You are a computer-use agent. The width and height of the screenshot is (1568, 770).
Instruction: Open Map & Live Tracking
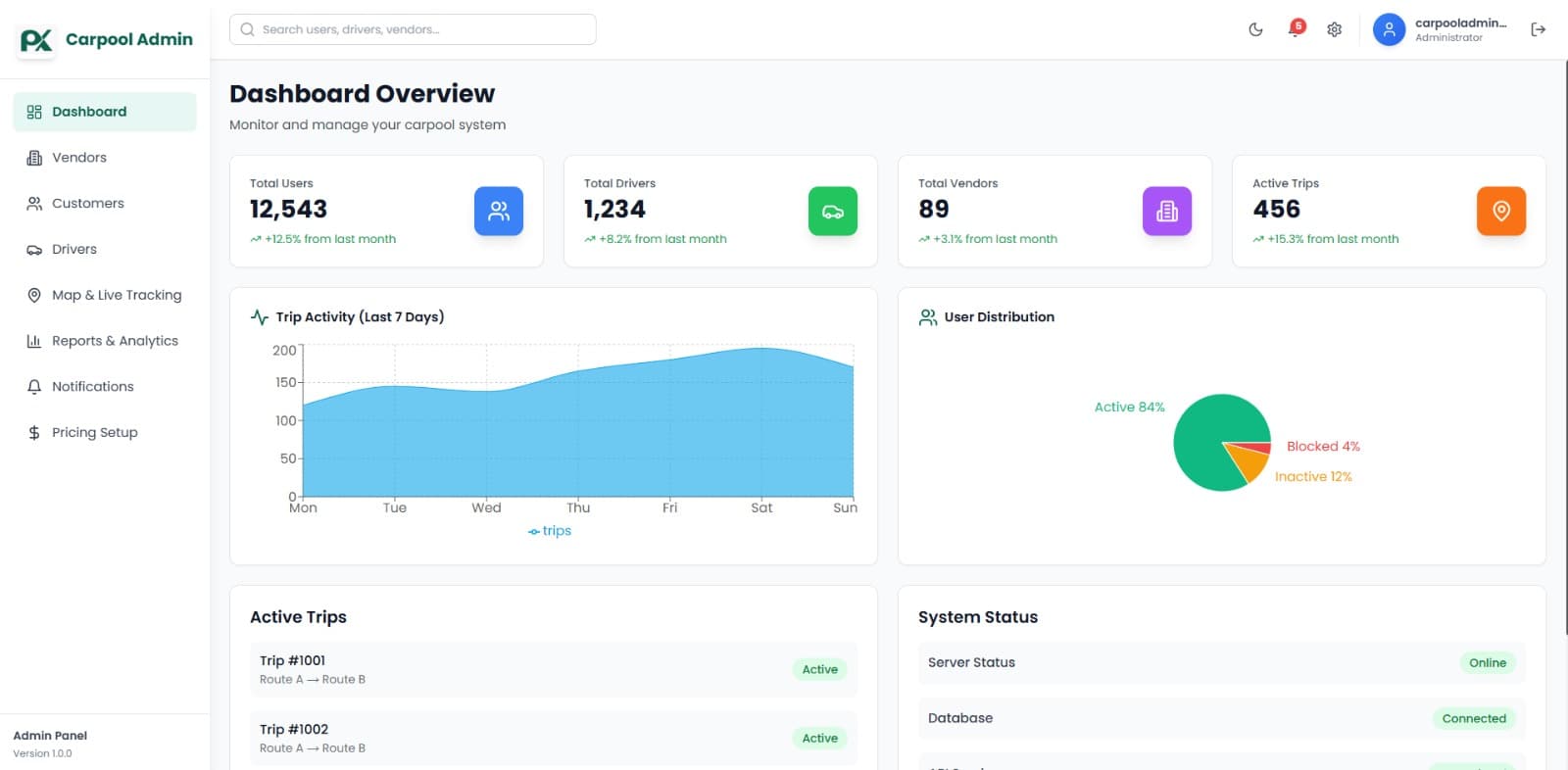105,295
